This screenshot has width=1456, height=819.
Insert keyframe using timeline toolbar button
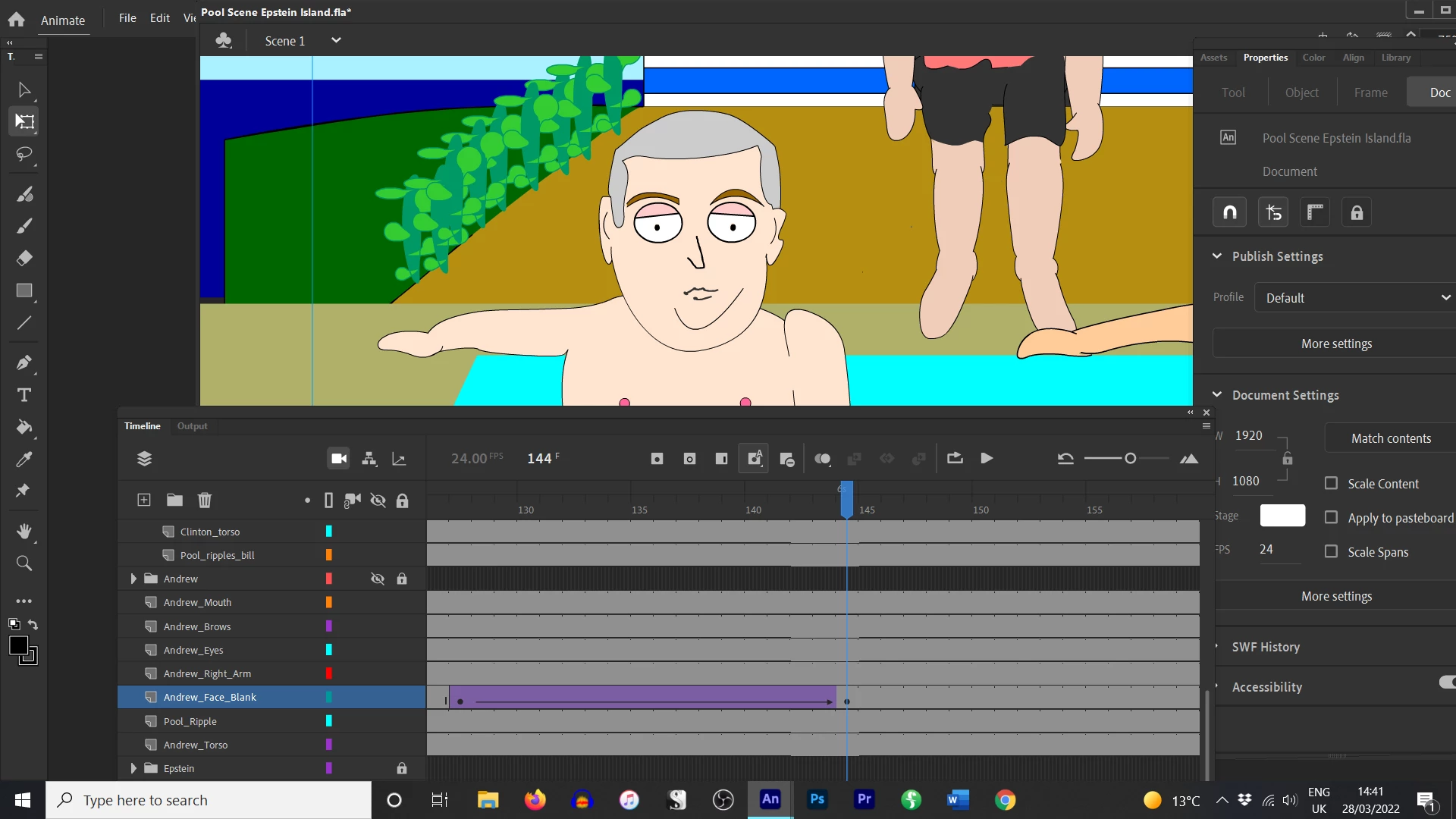tap(657, 459)
